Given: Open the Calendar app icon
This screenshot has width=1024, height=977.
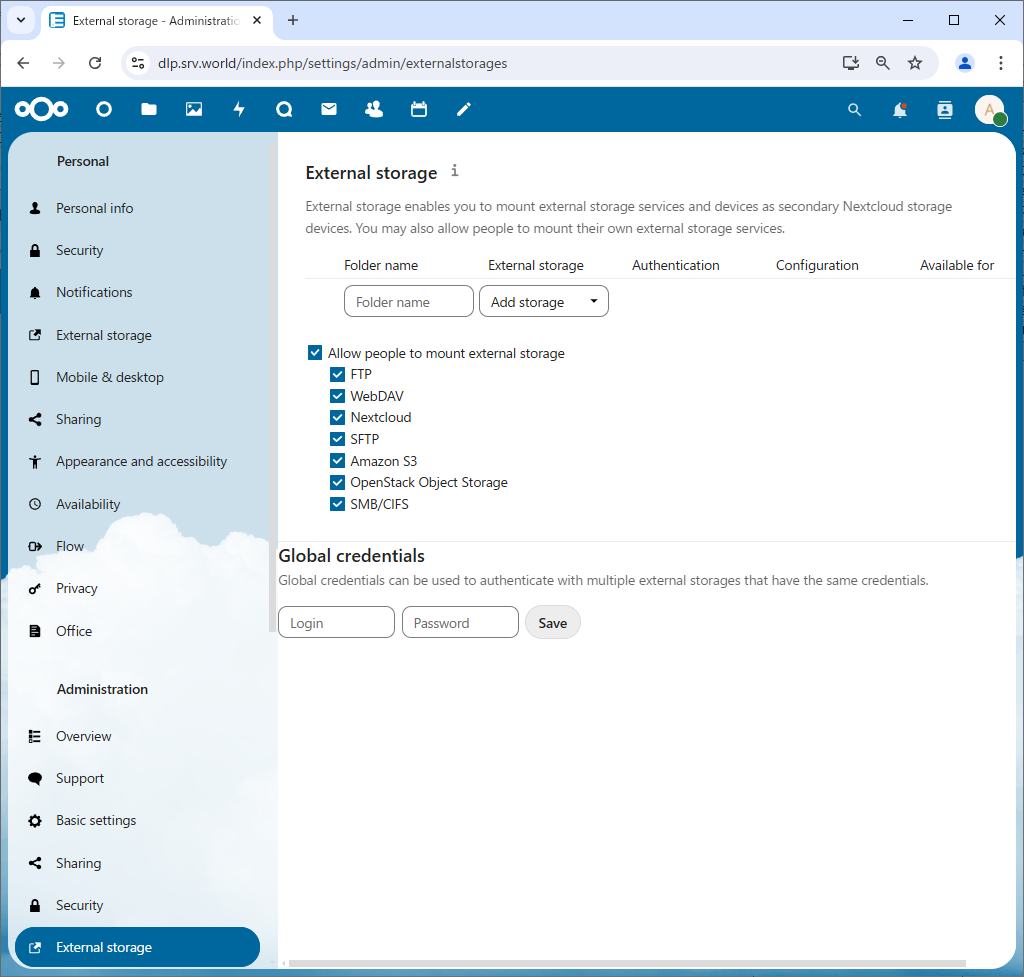Looking at the screenshot, I should [419, 110].
